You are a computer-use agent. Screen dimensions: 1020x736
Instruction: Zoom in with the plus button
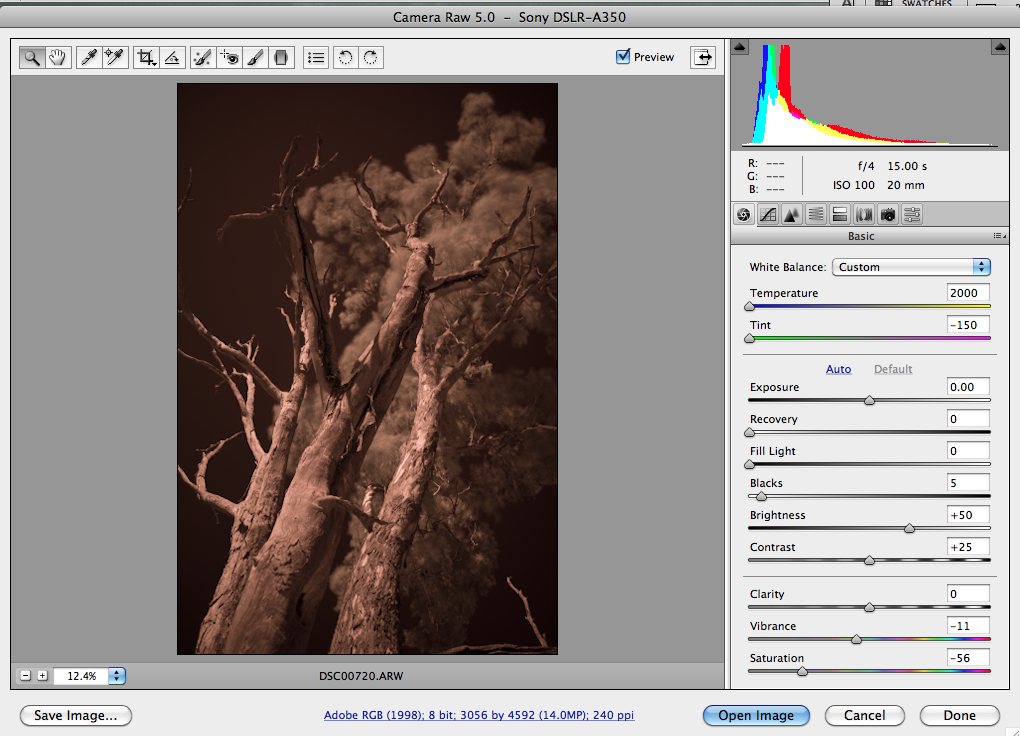(42, 675)
